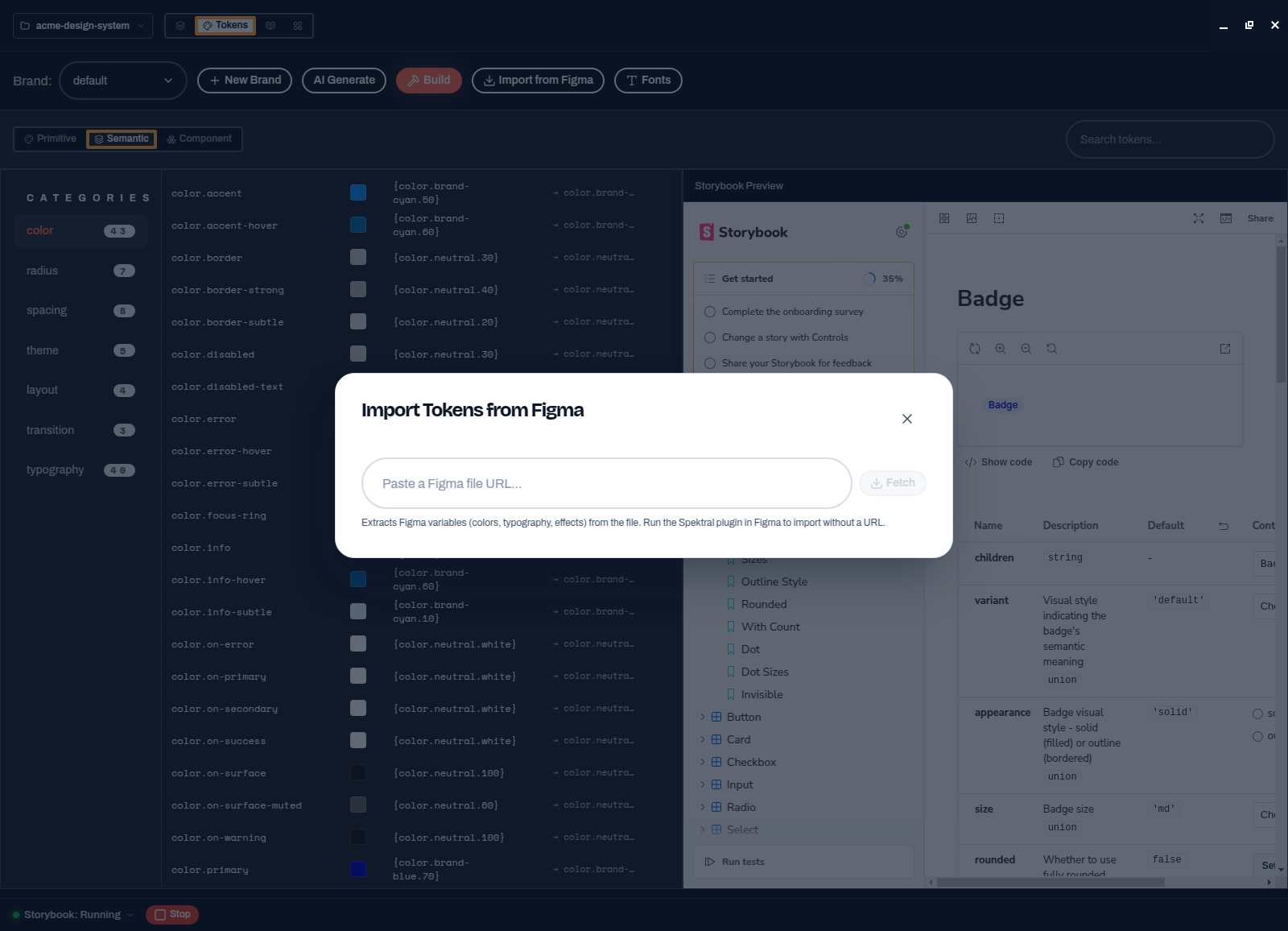Toggle the Storybook outline dashed-square icon
The width and height of the screenshot is (1288, 931).
(999, 218)
